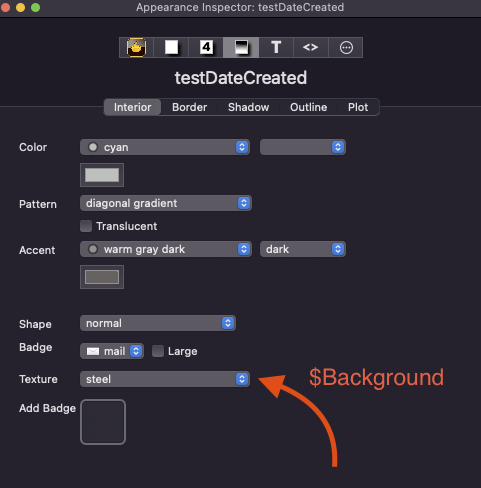Select the white document inspector icon
The height and width of the screenshot is (488, 481).
pyautogui.click(x=171, y=47)
